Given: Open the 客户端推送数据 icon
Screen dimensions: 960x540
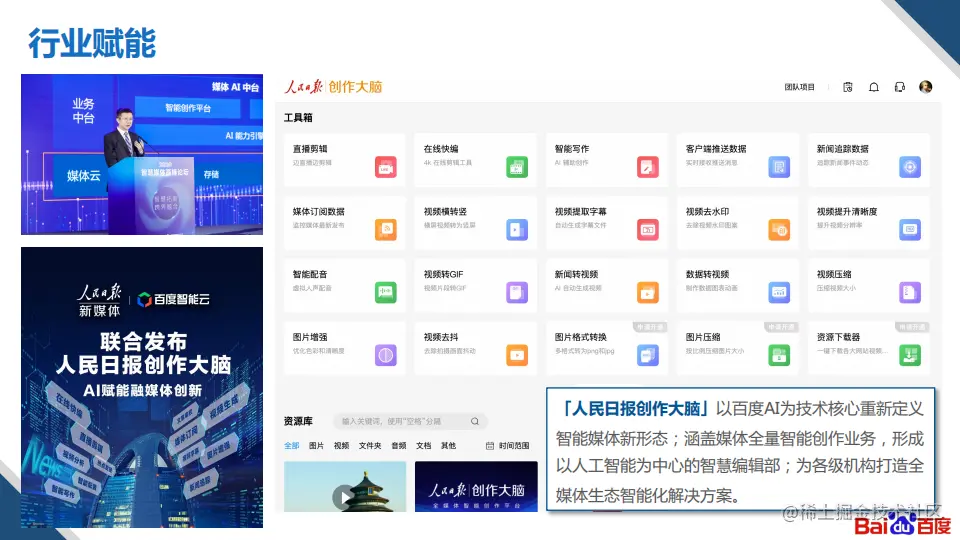Looking at the screenshot, I should click(779, 167).
